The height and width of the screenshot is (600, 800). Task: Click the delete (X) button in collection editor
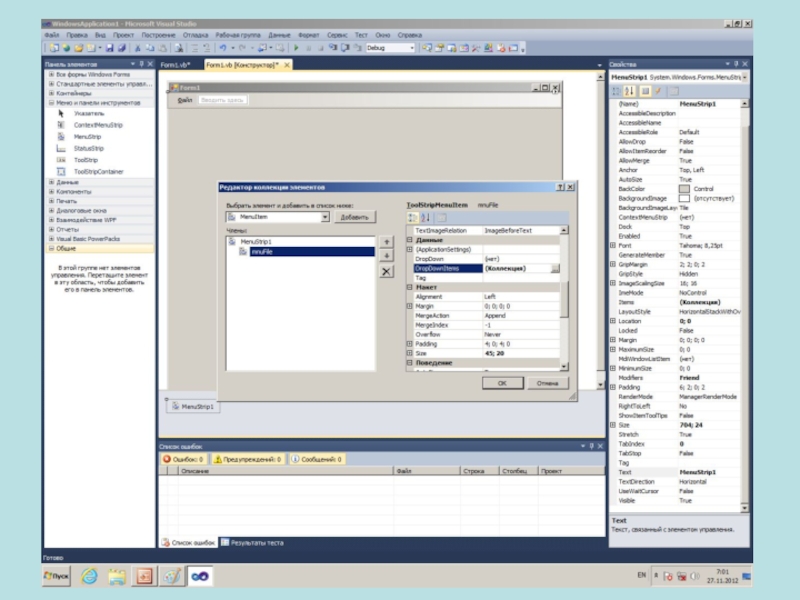click(x=387, y=271)
